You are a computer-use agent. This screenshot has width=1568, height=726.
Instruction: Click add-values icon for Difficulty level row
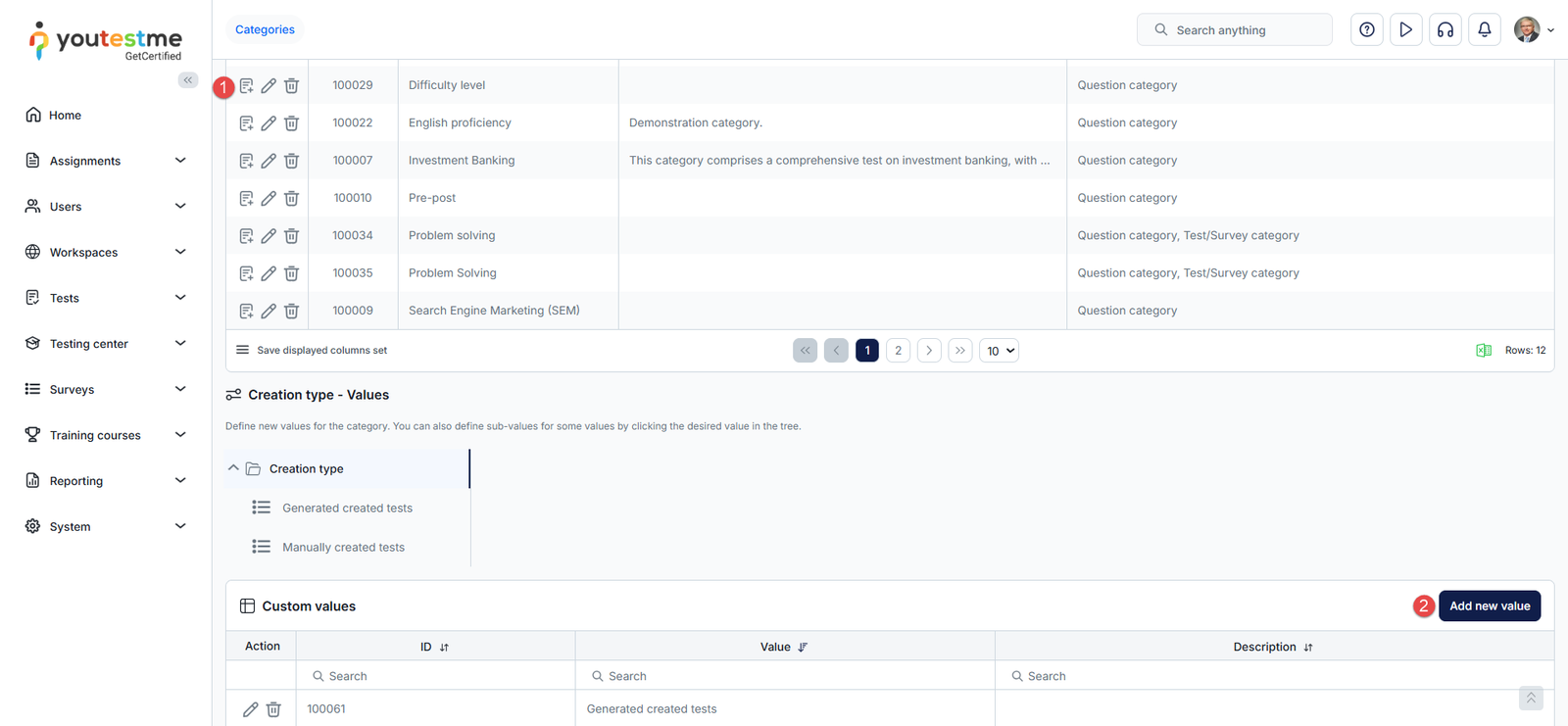pos(247,86)
